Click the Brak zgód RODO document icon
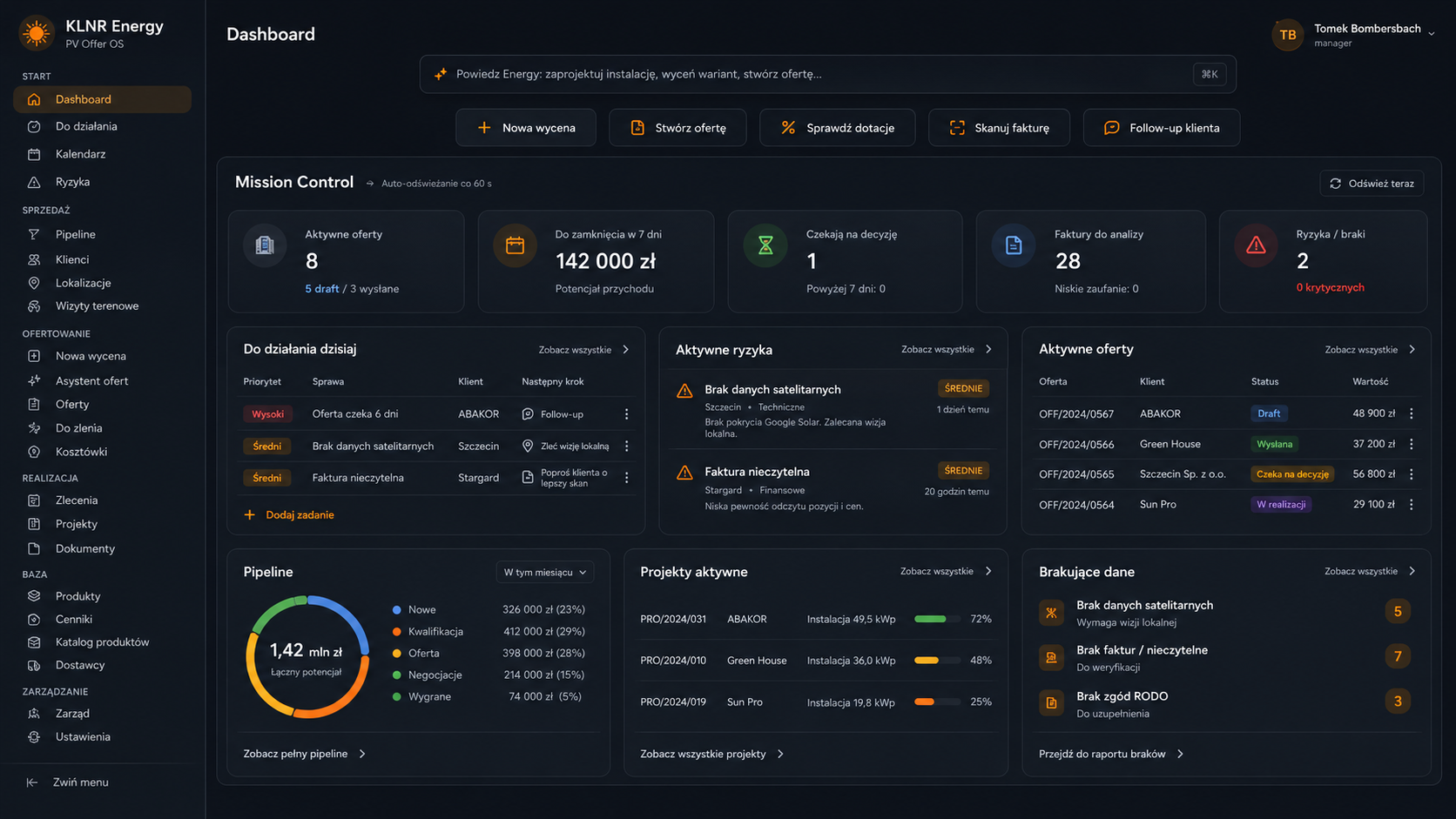 [x=1051, y=702]
